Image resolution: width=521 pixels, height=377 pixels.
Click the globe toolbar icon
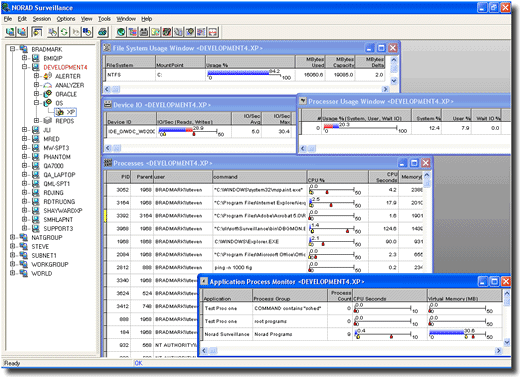(x=121, y=32)
